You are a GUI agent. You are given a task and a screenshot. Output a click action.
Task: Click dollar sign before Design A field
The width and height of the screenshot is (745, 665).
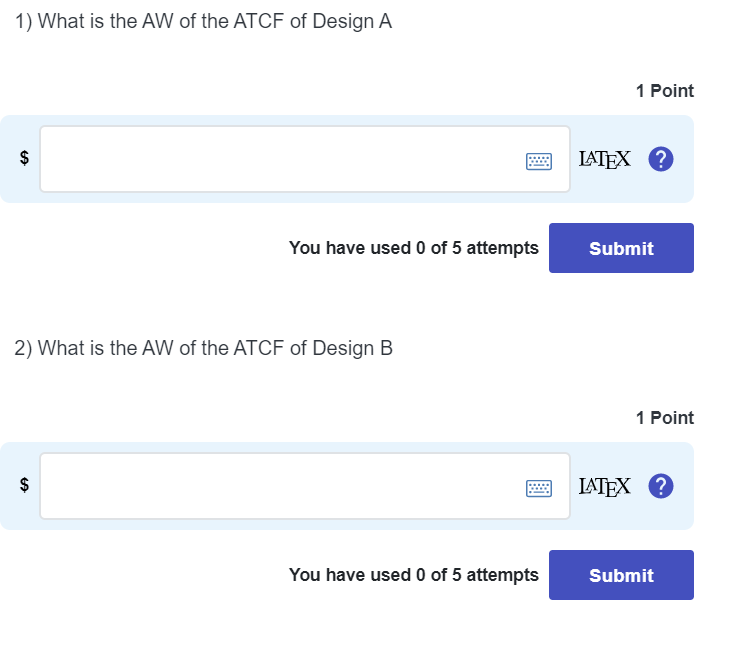tap(25, 159)
